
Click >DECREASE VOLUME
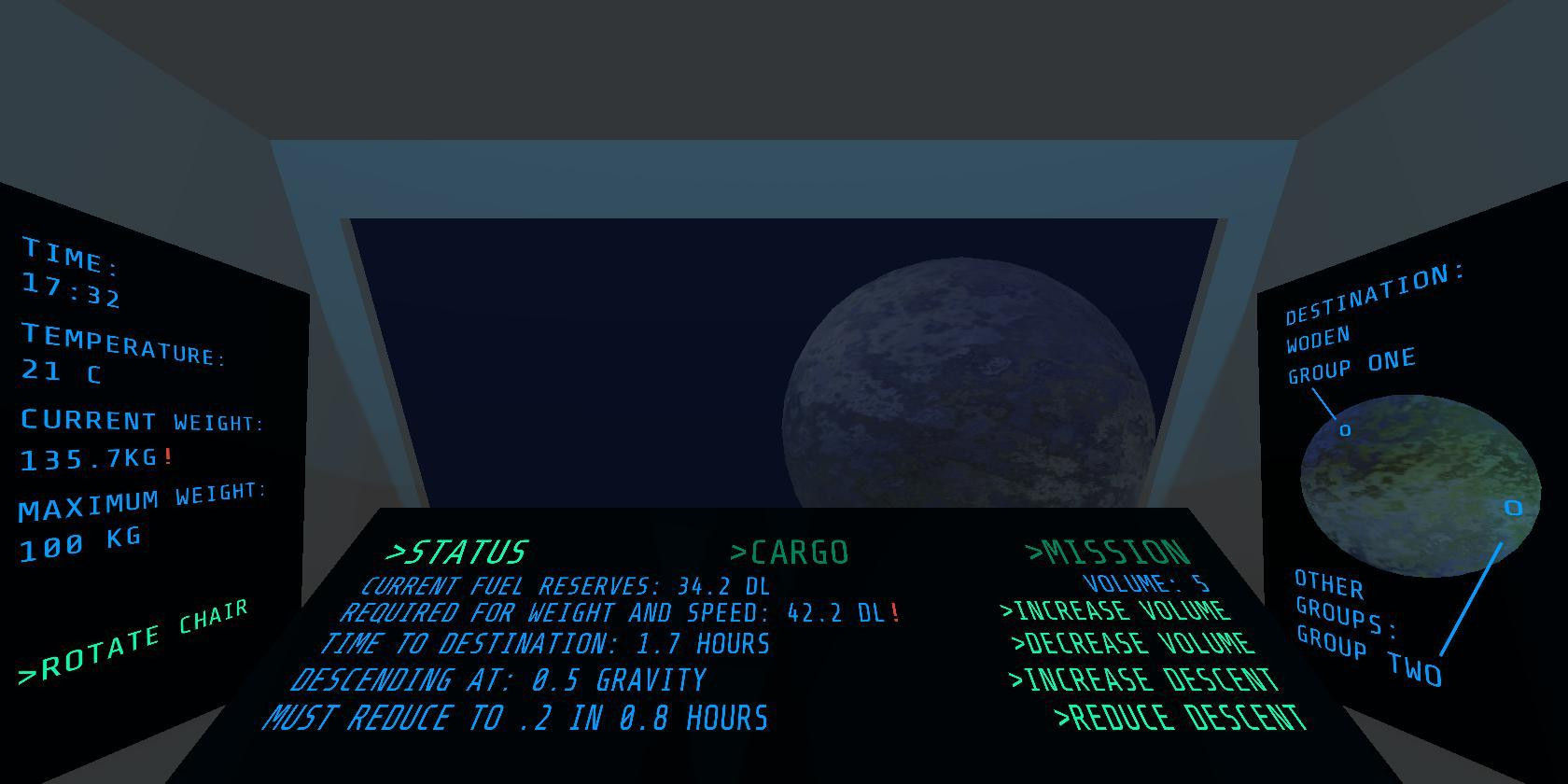coord(1133,644)
